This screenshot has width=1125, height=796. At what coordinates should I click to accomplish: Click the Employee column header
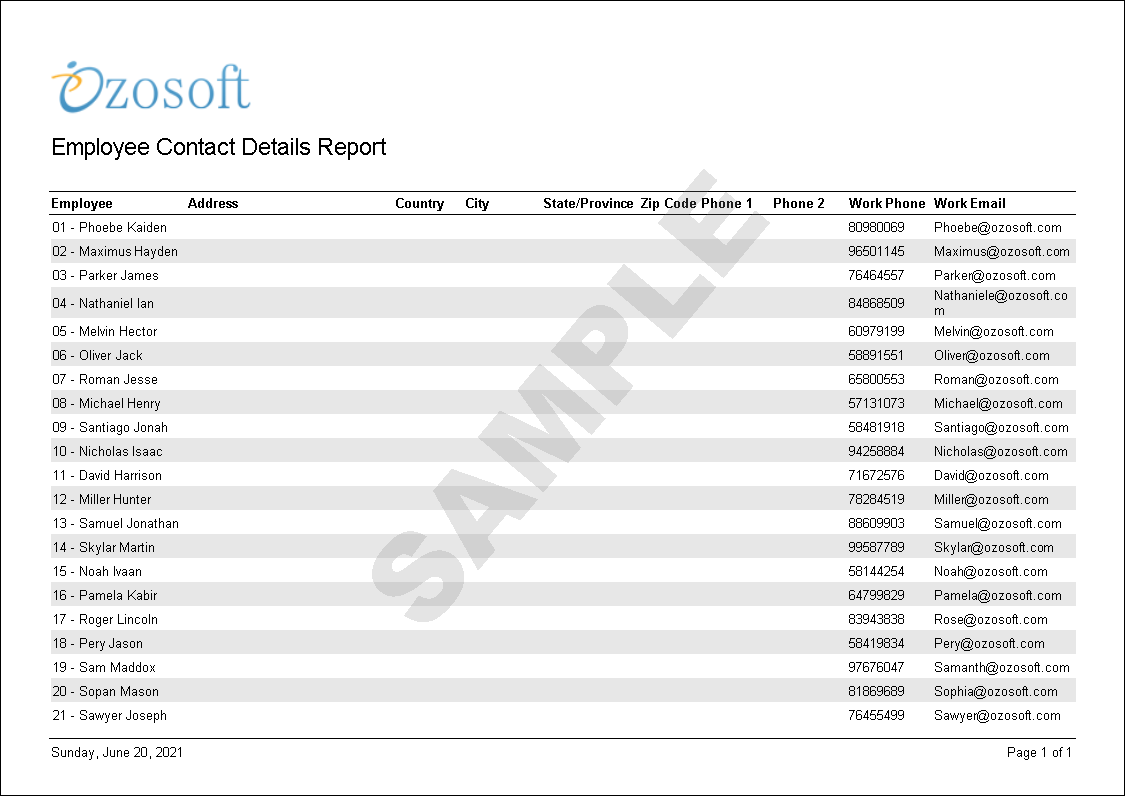point(82,203)
